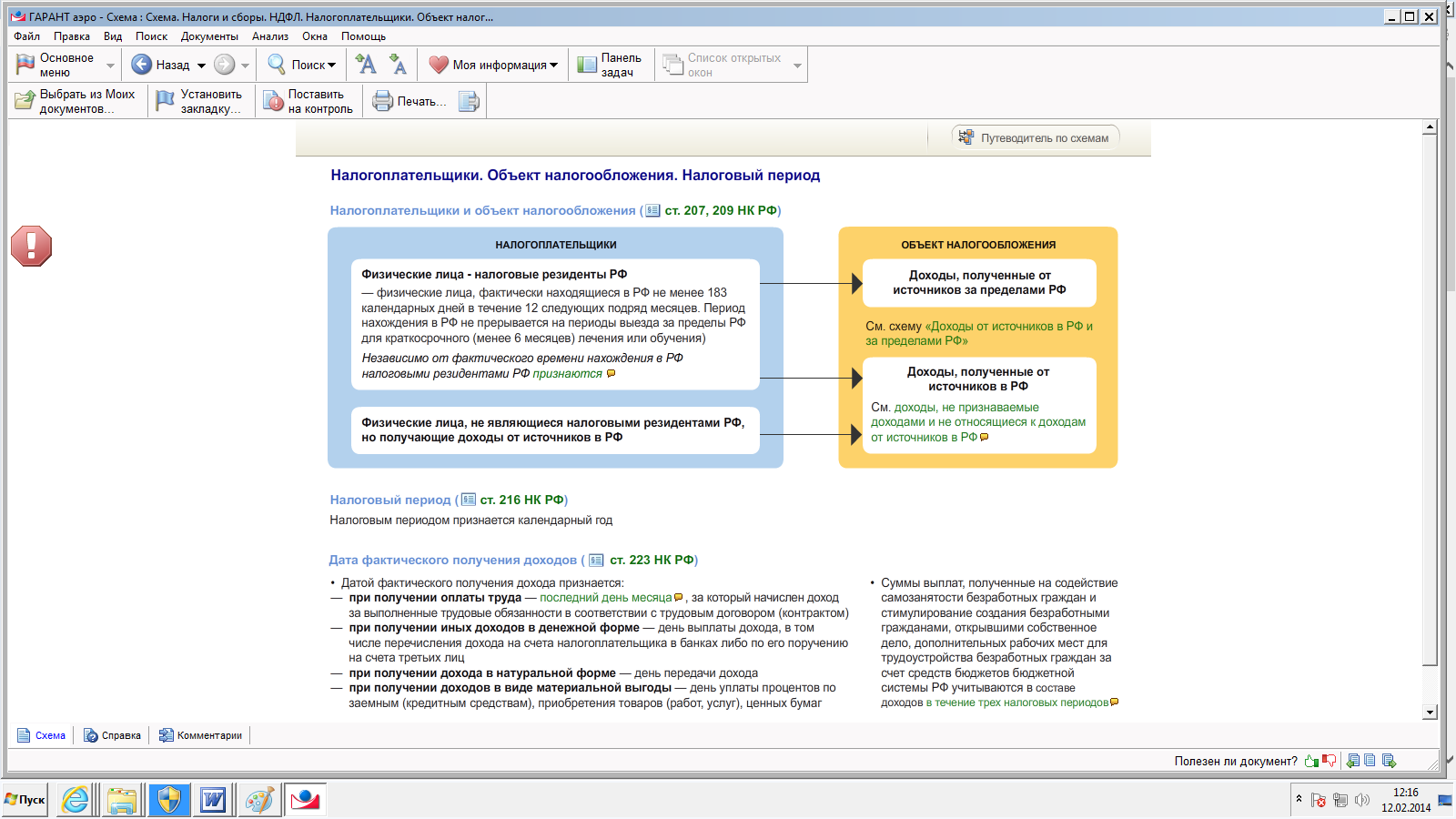The height and width of the screenshot is (819, 1456).
Task: Follow link Доходы от источников в РФ и за пределами РФ
Action: coord(979,333)
